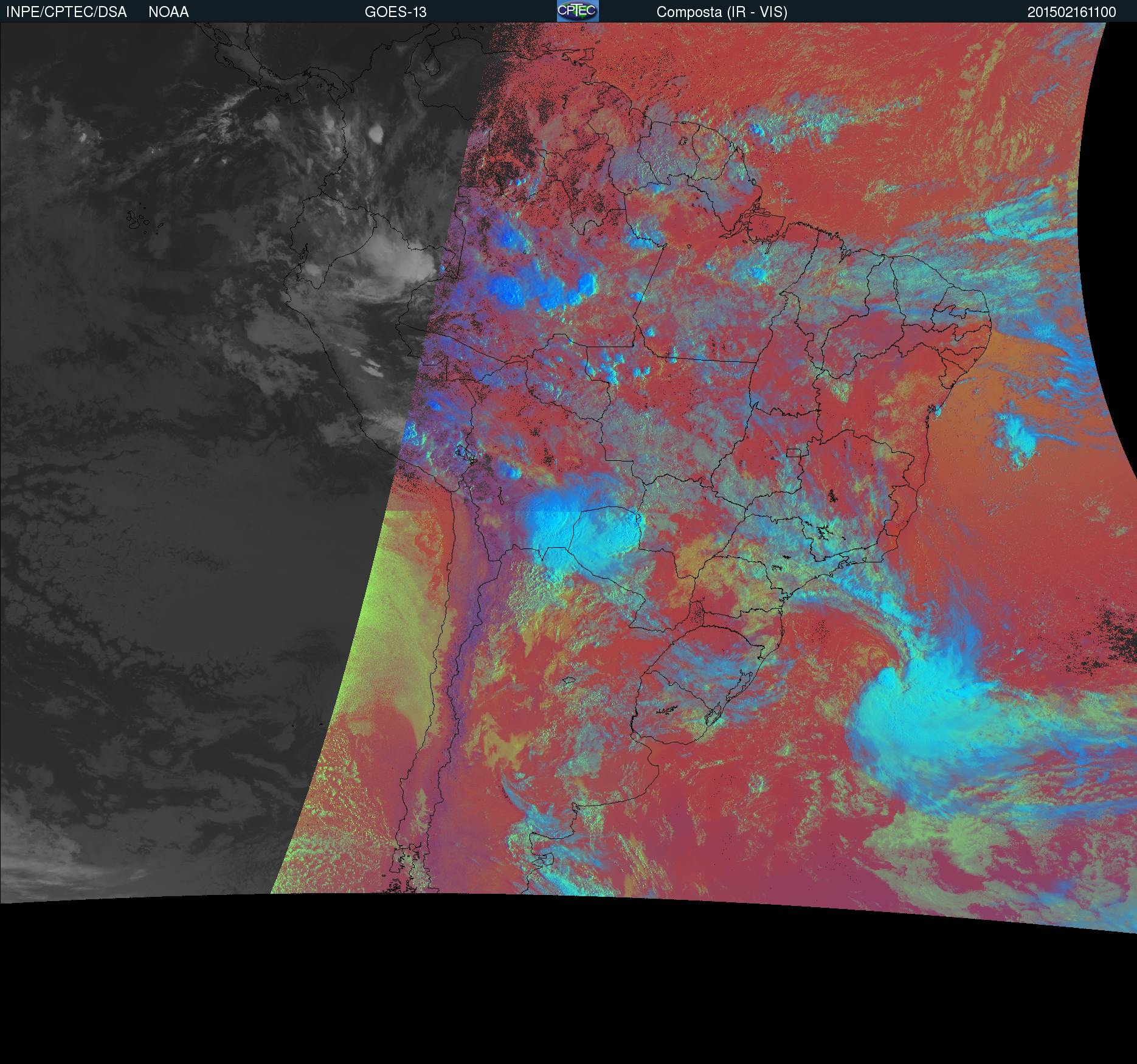Select the NOAA label in header
The image size is (1137, 1064).
click(168, 12)
